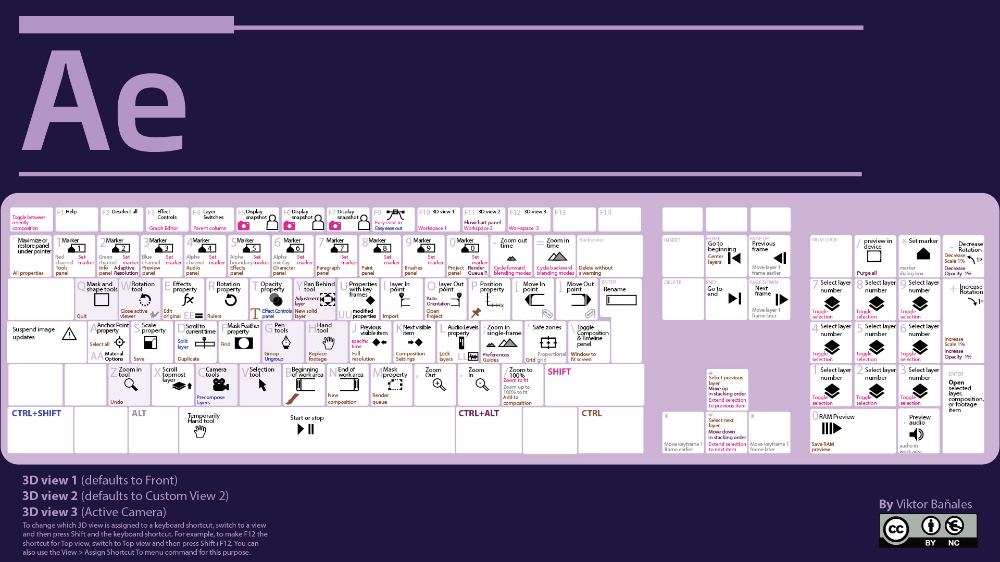1000x562 pixels.
Task: Click the Select layer number icon on numpad 5
Action: point(876,348)
